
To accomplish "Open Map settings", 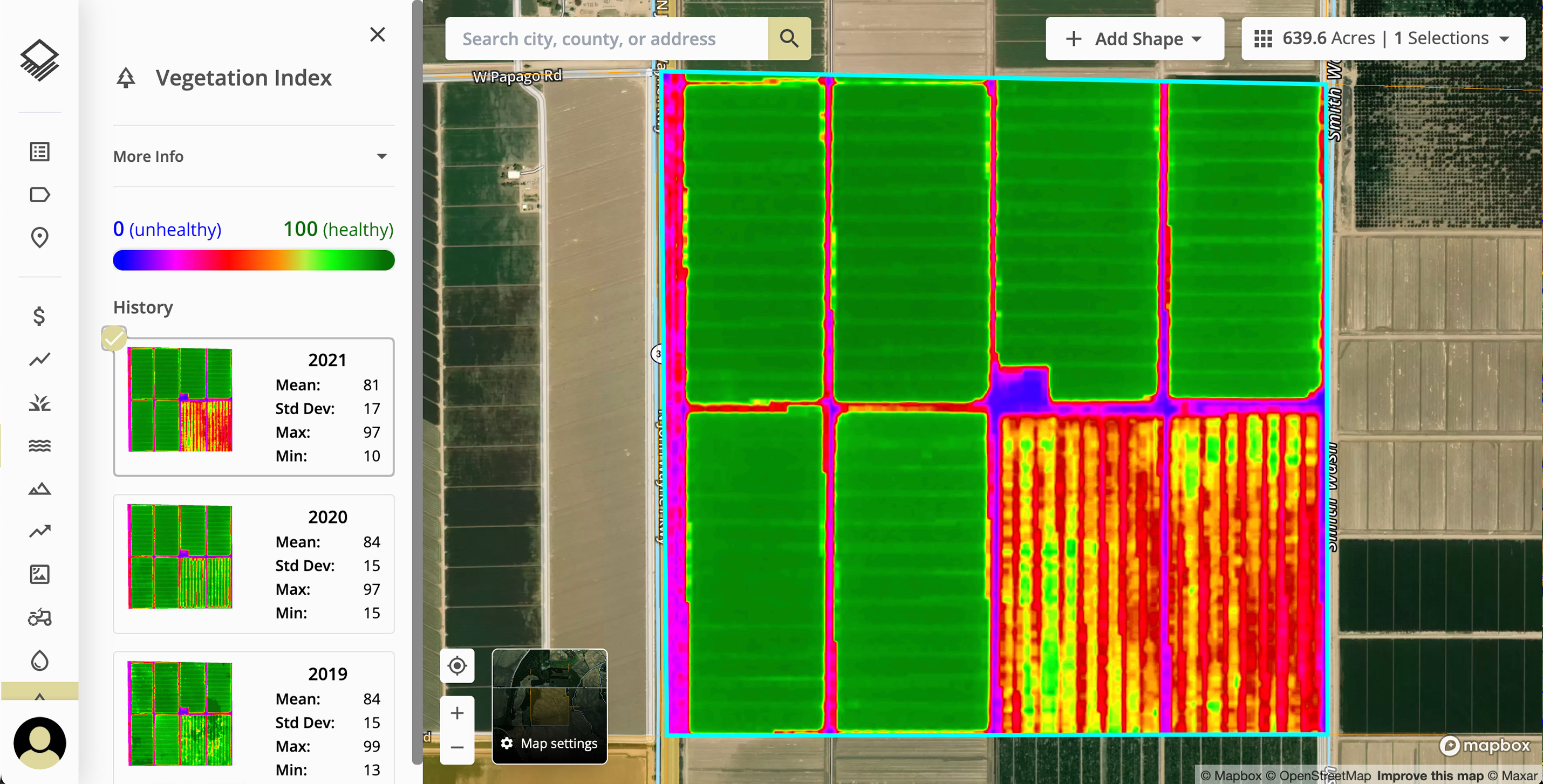I will 549,742.
